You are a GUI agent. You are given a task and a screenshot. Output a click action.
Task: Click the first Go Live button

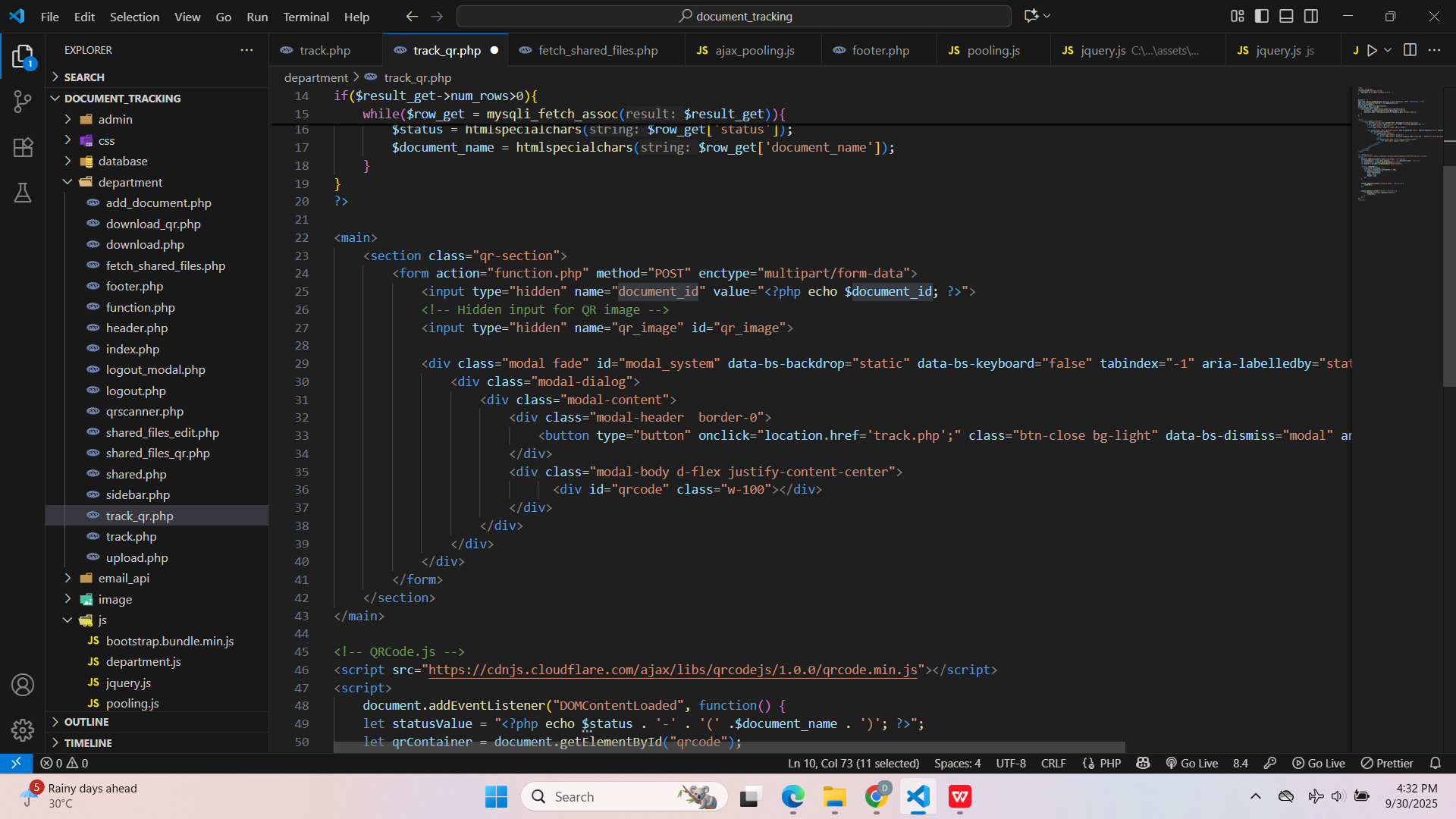click(1191, 763)
